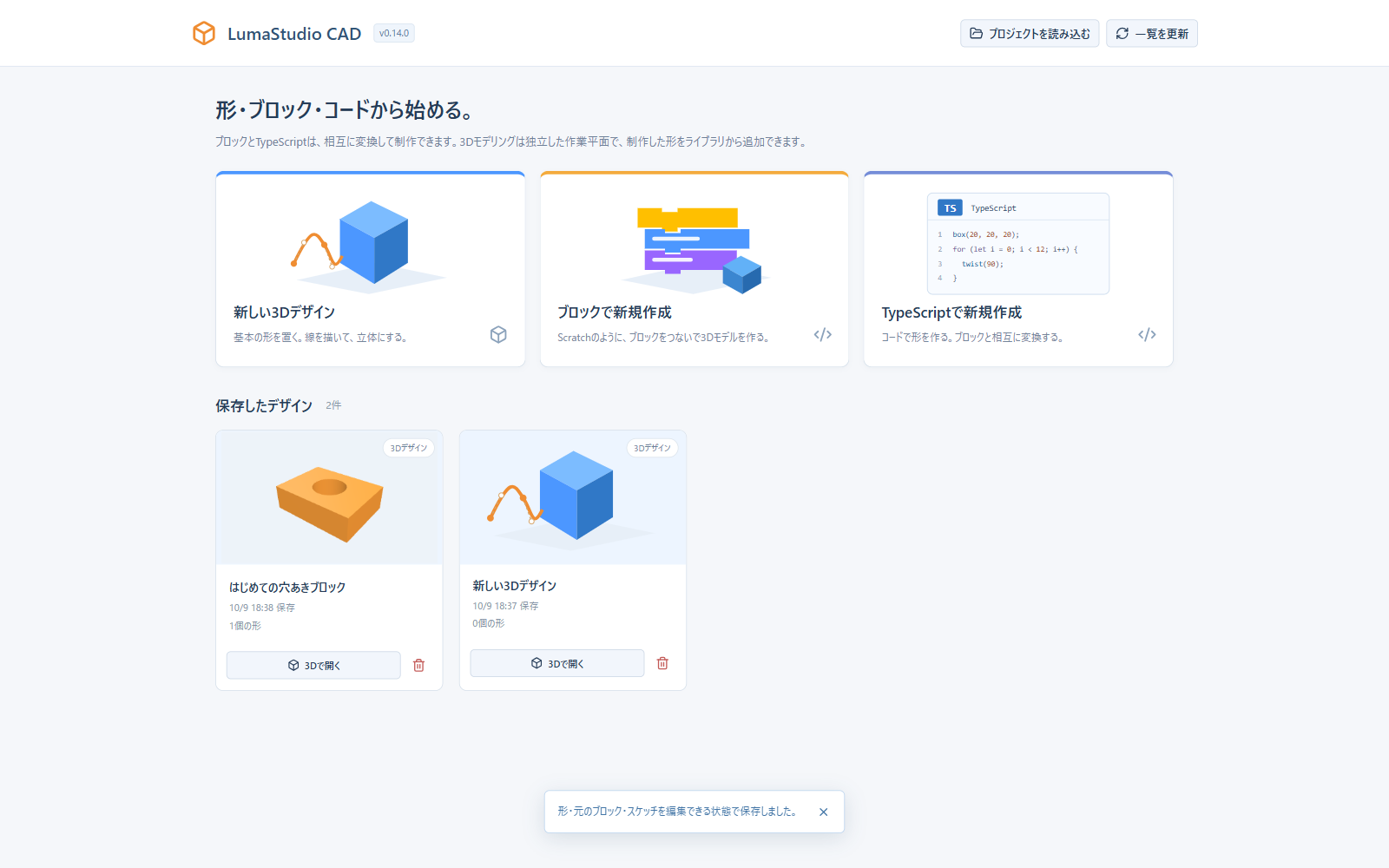Viewport: 1389px width, 868px height.
Task: Click the 2件 saved design count
Action: click(333, 405)
